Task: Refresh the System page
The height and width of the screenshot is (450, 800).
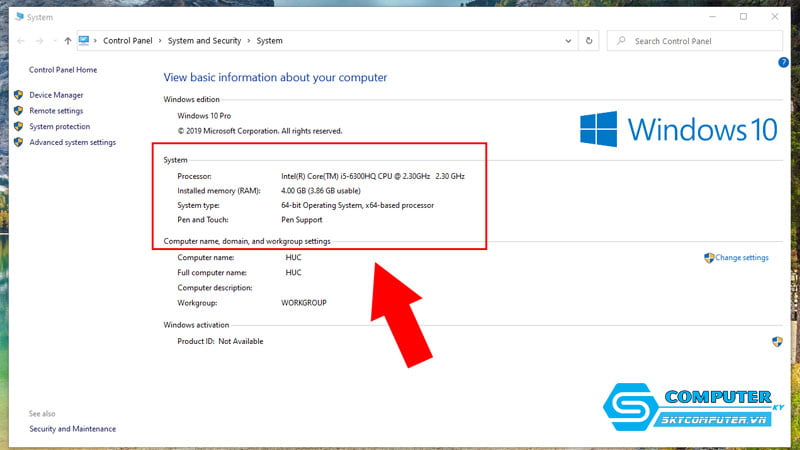Action: click(590, 41)
